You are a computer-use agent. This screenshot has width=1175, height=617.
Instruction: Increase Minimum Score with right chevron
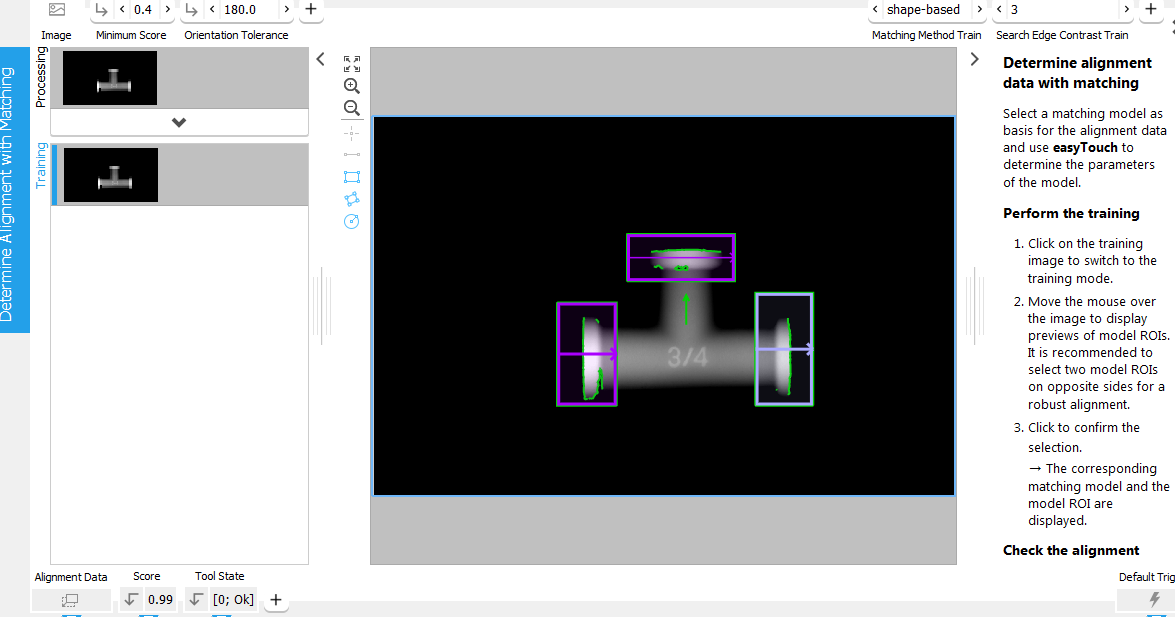coord(167,10)
